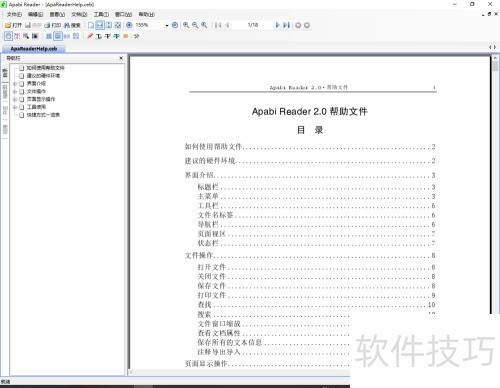Switch to continuous facing layout icon

tap(76, 36)
